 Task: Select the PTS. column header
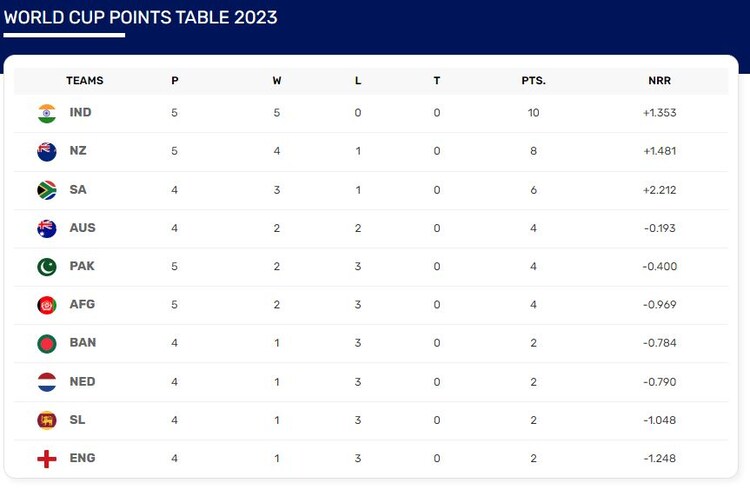coord(533,81)
